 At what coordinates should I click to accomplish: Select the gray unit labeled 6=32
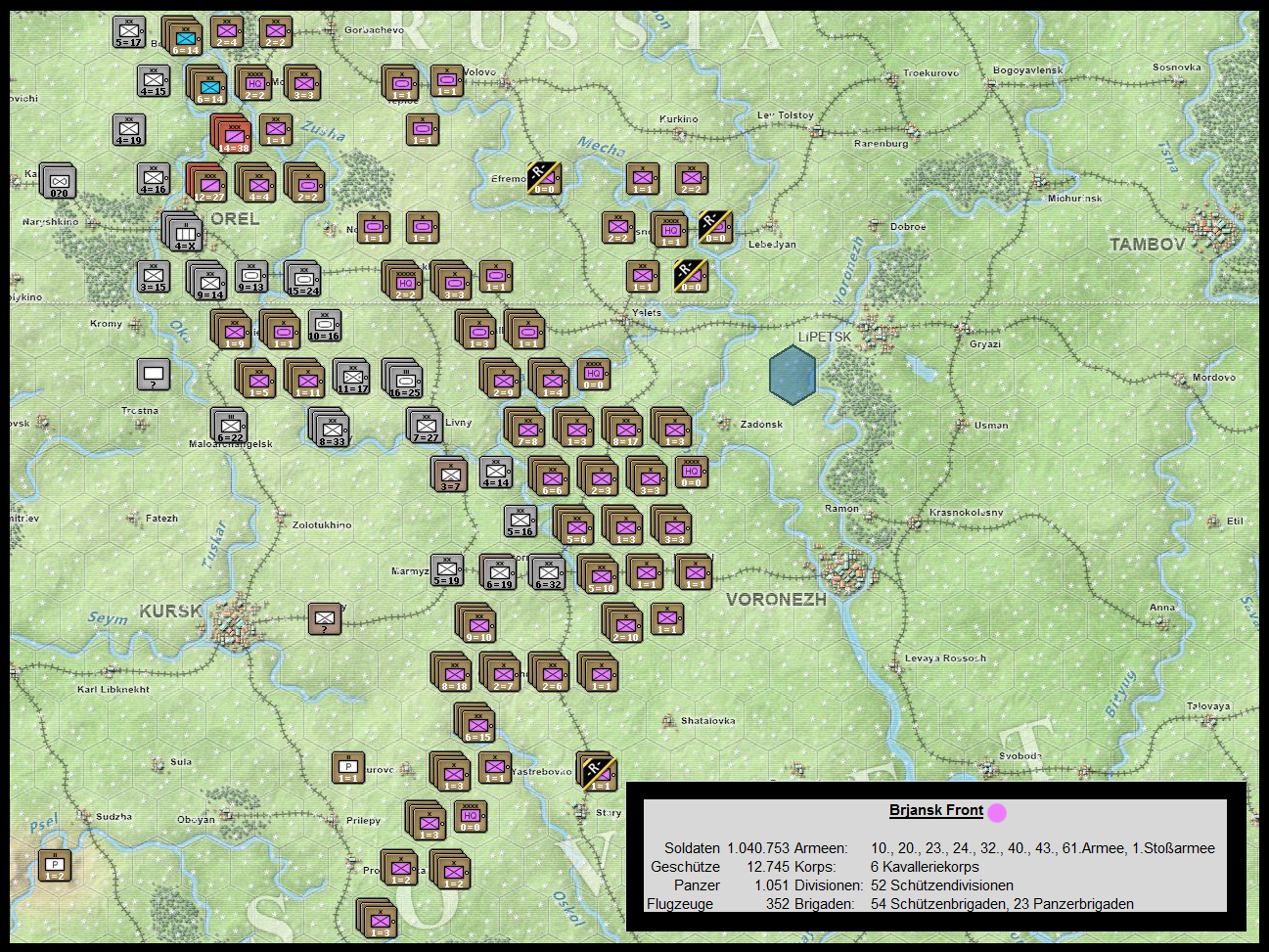coord(548,572)
